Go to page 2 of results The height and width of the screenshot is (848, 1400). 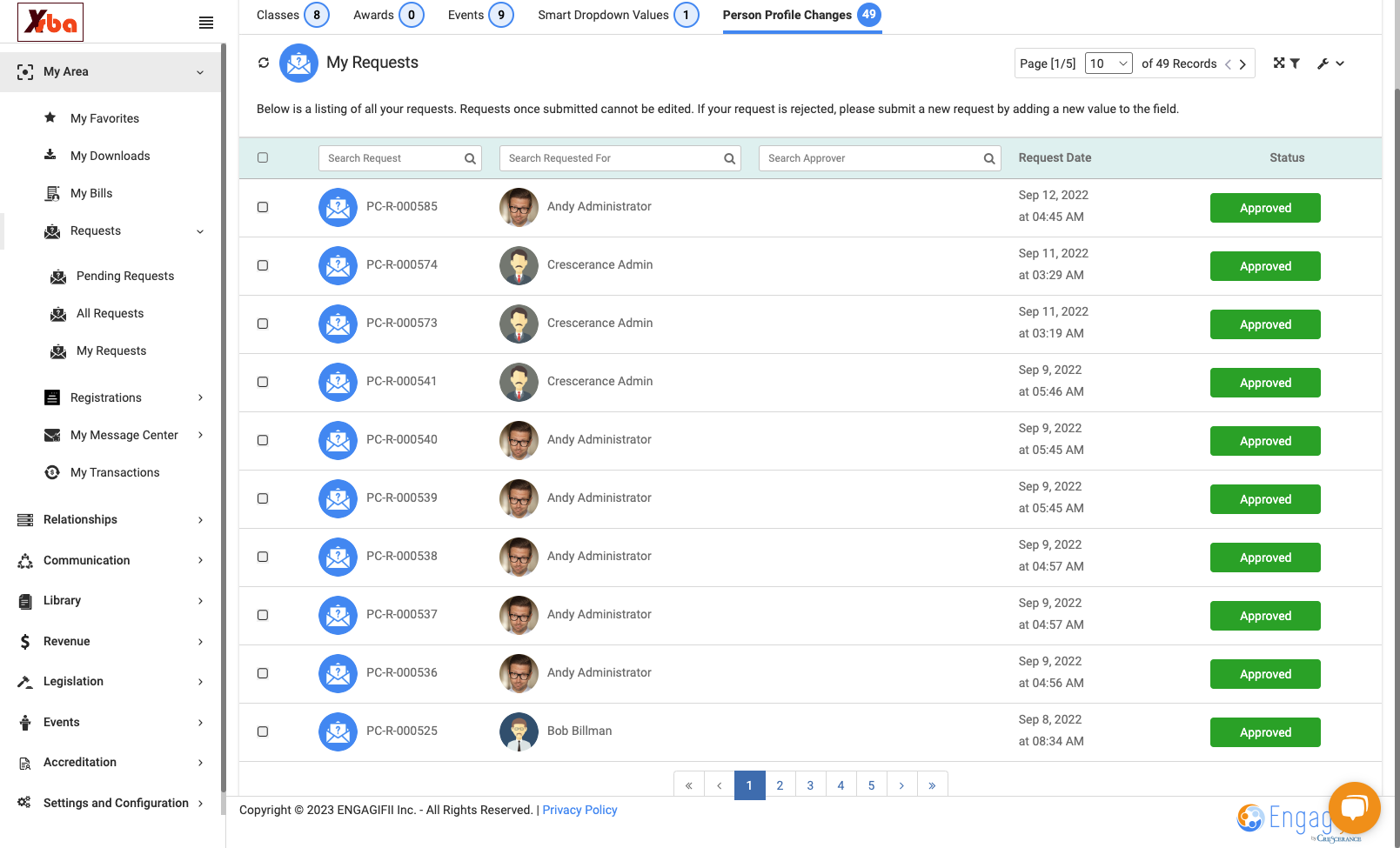[x=780, y=785]
